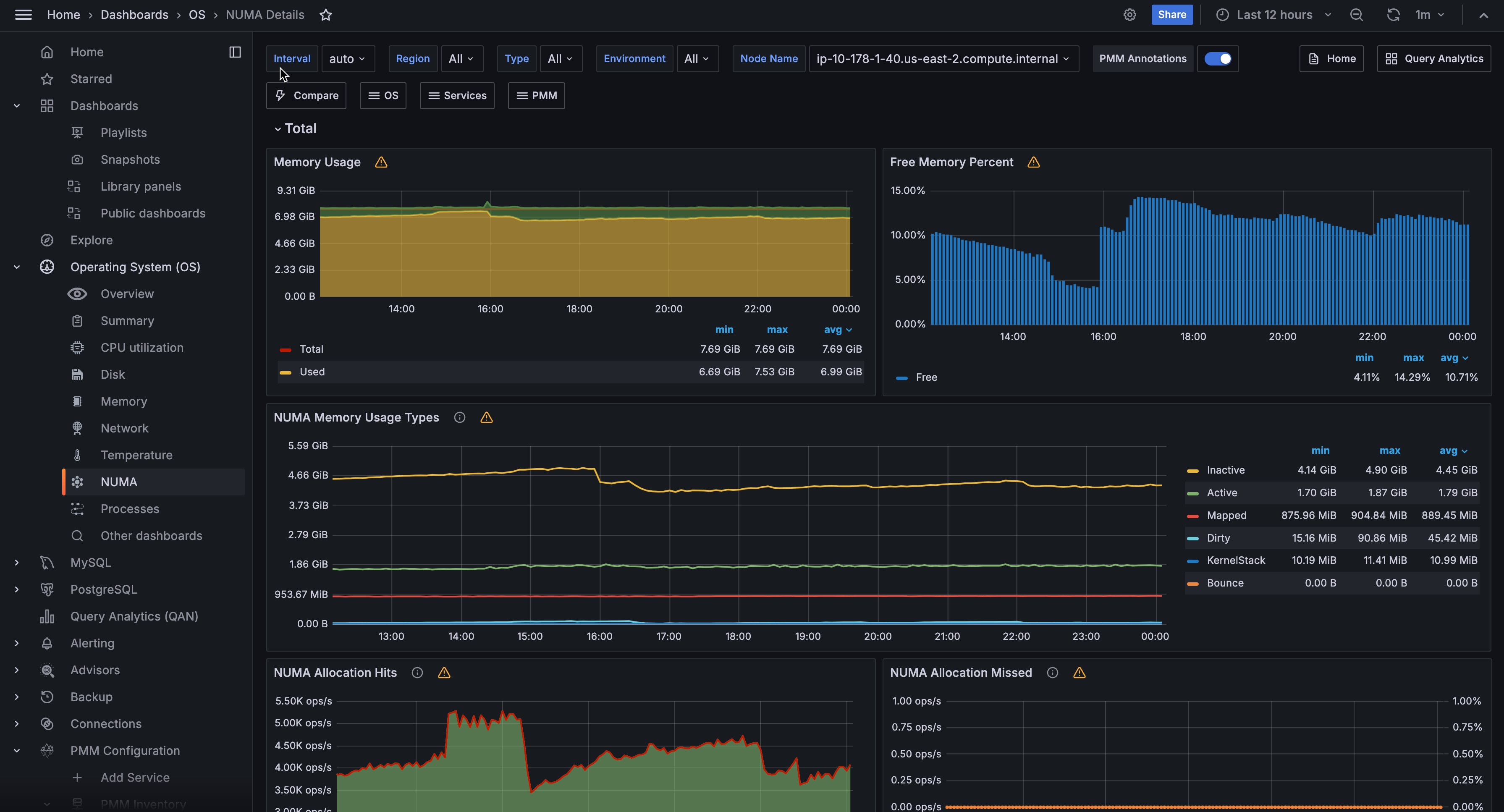The image size is (1504, 812).
Task: Dock the sidebar menu panel icon
Action: (x=235, y=52)
